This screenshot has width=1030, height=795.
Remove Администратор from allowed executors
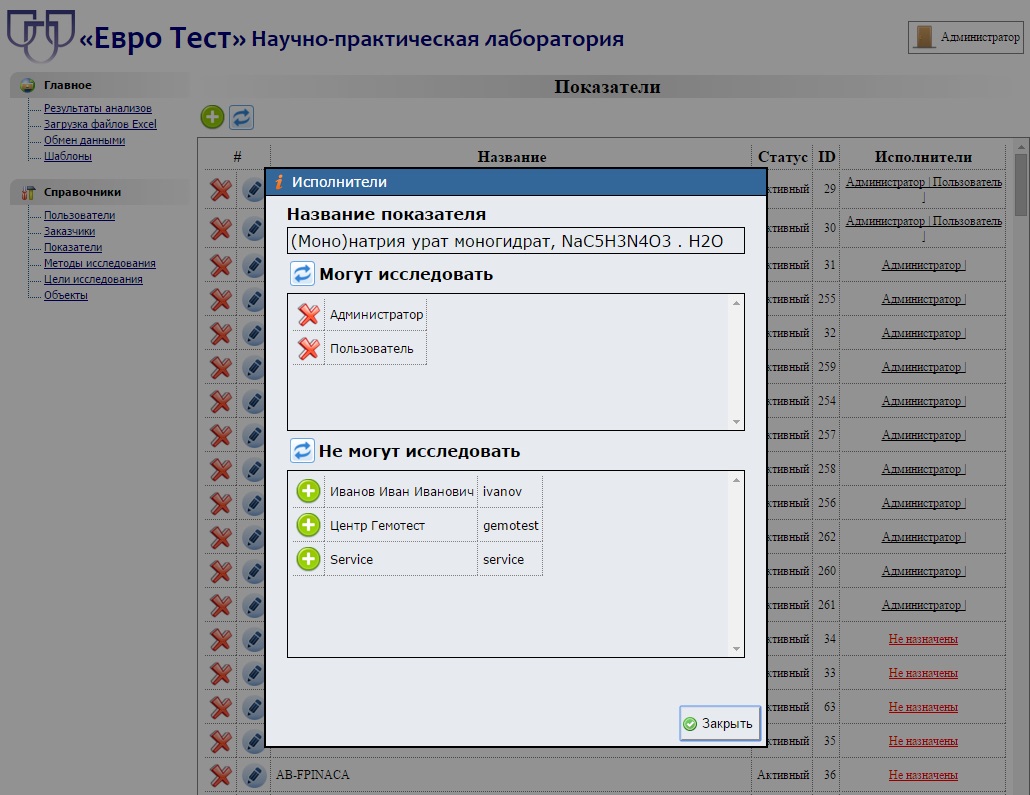[x=308, y=315]
